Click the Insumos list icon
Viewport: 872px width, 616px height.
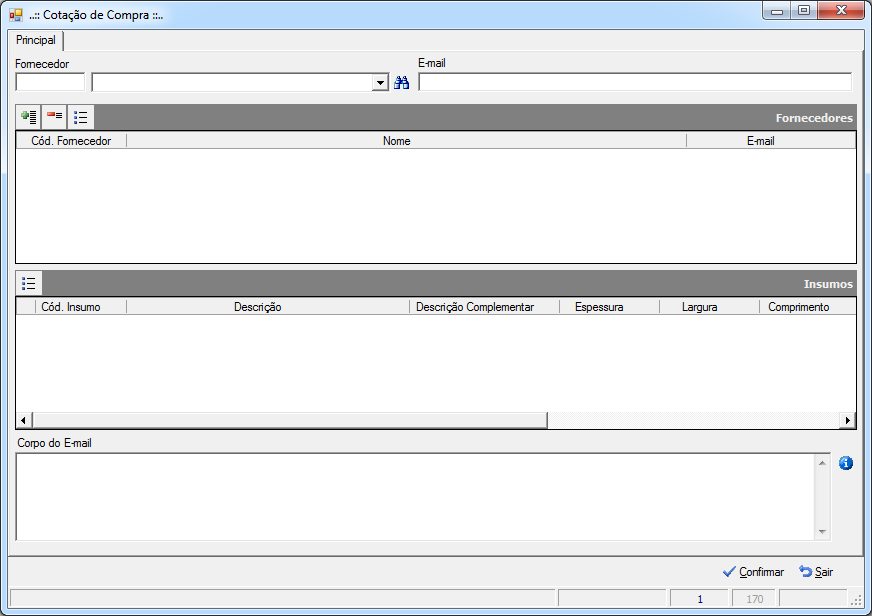click(29, 284)
